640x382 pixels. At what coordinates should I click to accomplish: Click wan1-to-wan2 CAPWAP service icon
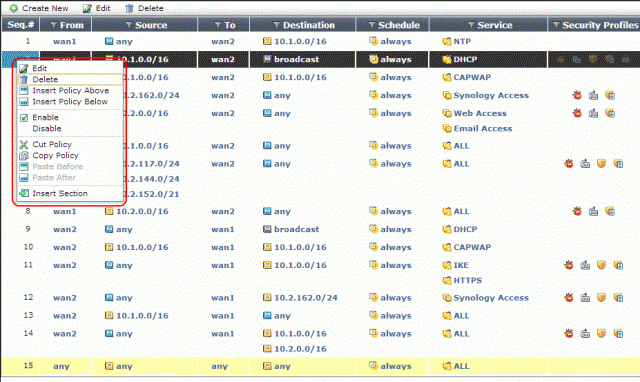(447, 77)
